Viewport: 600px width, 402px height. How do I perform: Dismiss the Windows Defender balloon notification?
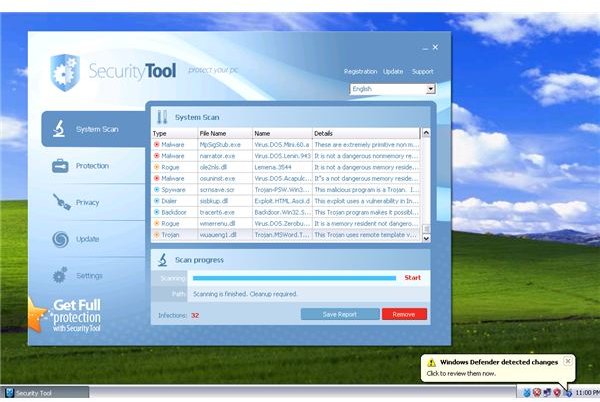(568, 361)
